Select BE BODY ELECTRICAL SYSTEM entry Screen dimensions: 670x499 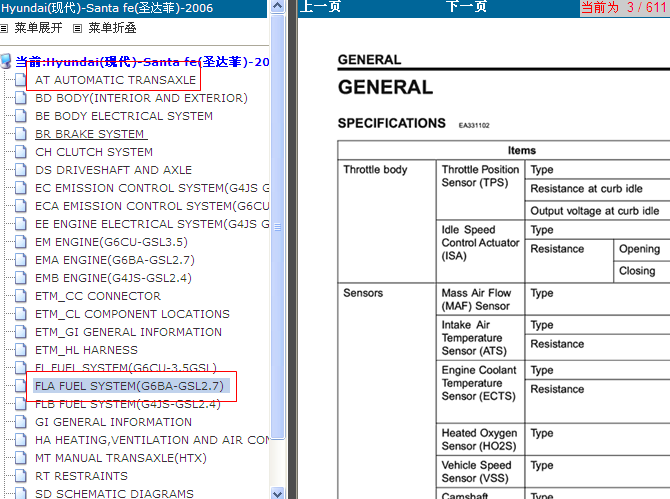click(x=124, y=116)
